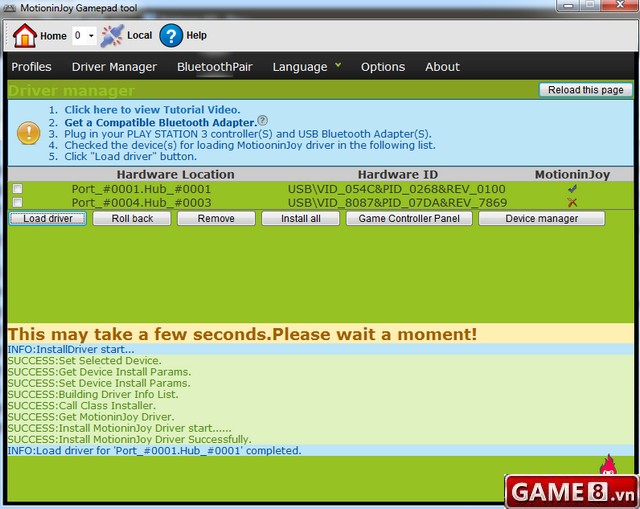The width and height of the screenshot is (640, 509).
Task: Select Port_#0001.Hub_#0001 hardware location text
Action: pyautogui.click(x=141, y=189)
